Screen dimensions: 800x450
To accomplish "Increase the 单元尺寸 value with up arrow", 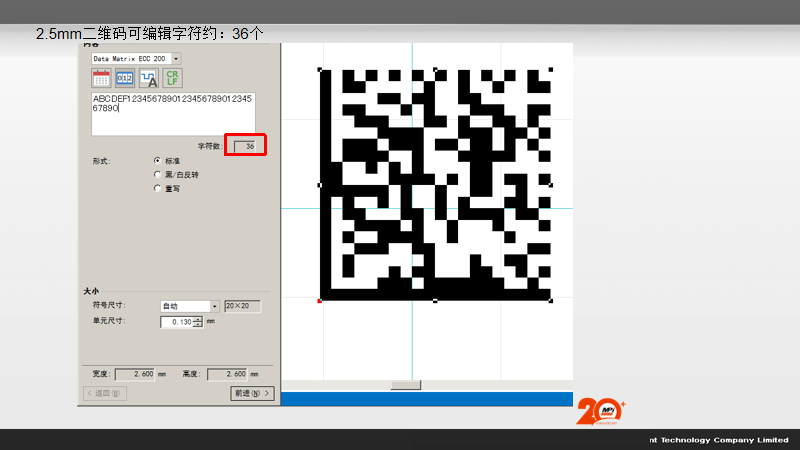I will 198,319.
